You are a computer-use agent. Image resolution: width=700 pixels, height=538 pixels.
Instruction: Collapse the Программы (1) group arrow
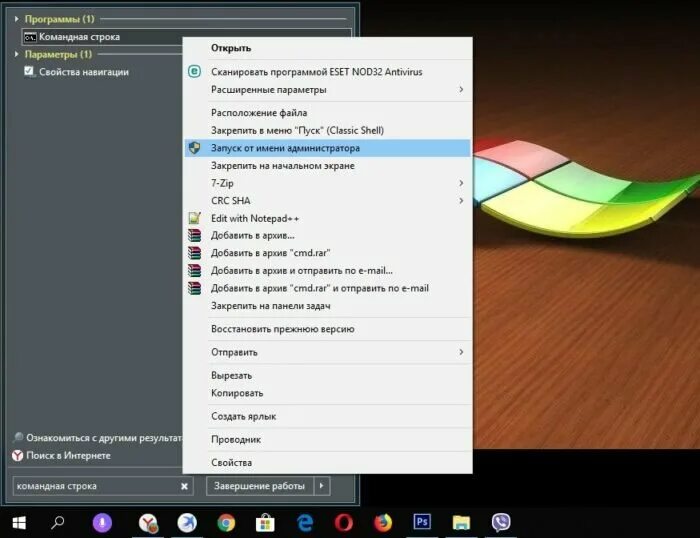tap(17, 19)
